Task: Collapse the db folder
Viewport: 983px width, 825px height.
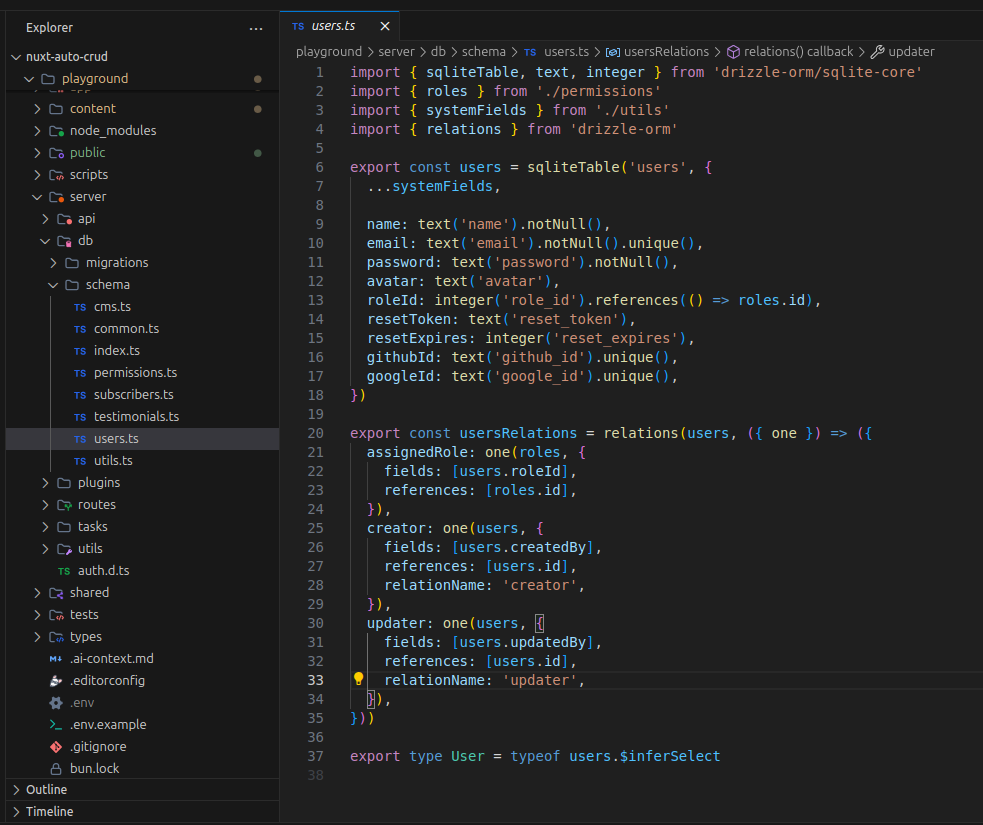Action: (x=45, y=241)
